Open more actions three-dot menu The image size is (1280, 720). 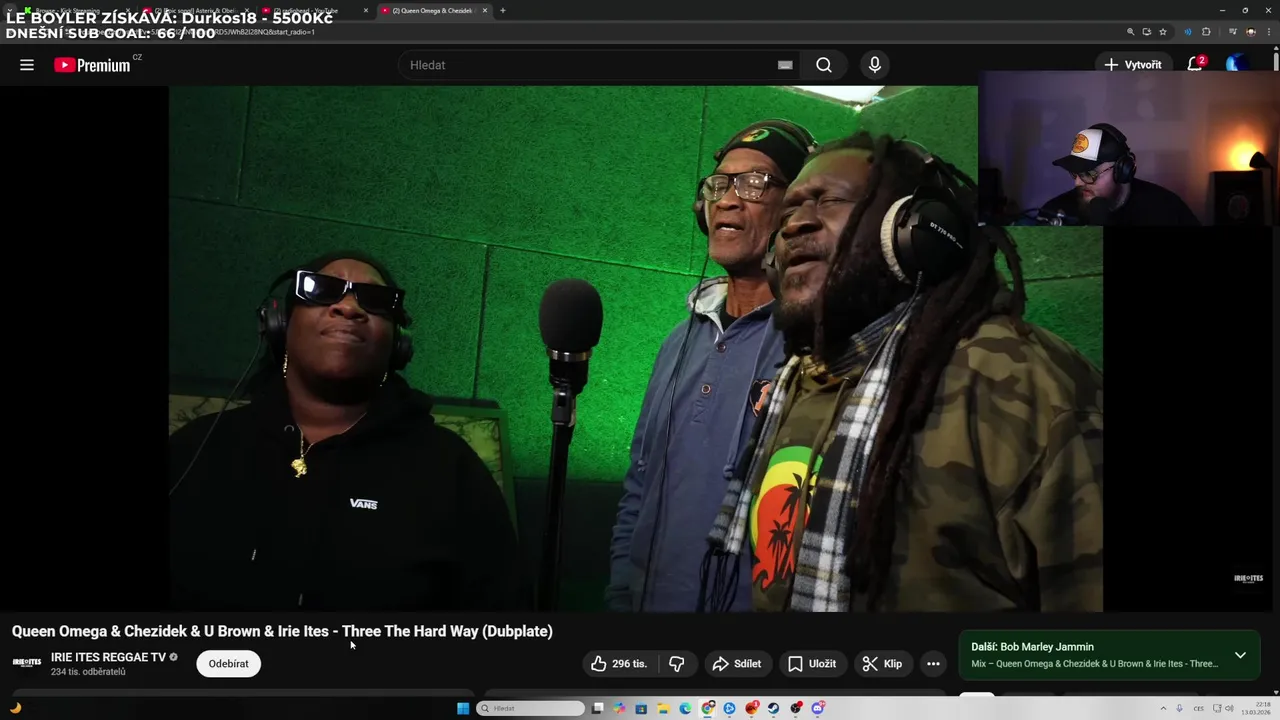(x=933, y=664)
